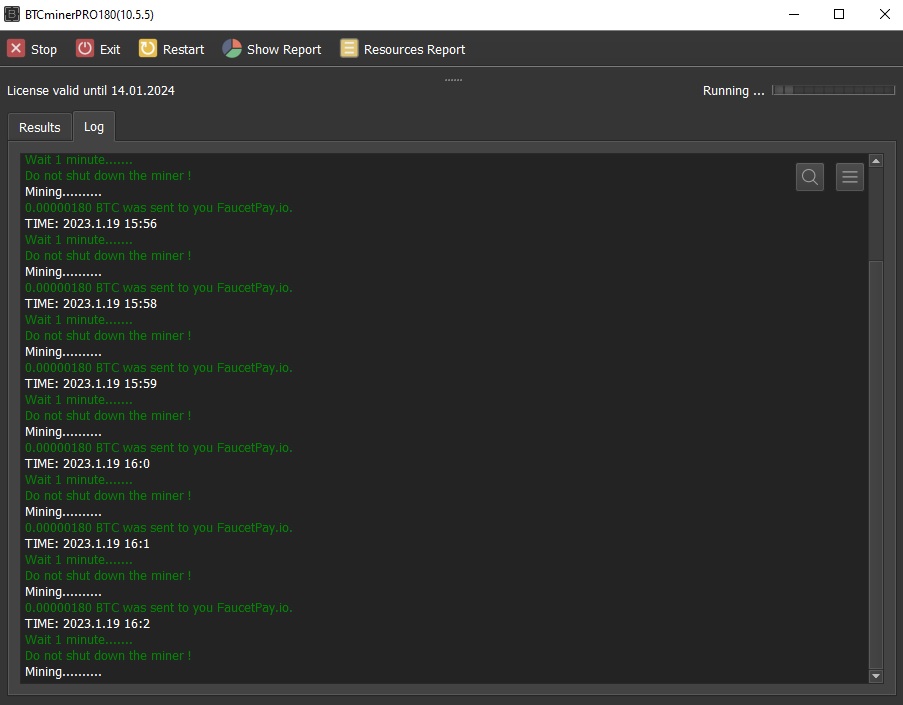Viewport: 903px width, 705px height.
Task: Click the scrollbar down arrow
Action: [x=875, y=674]
